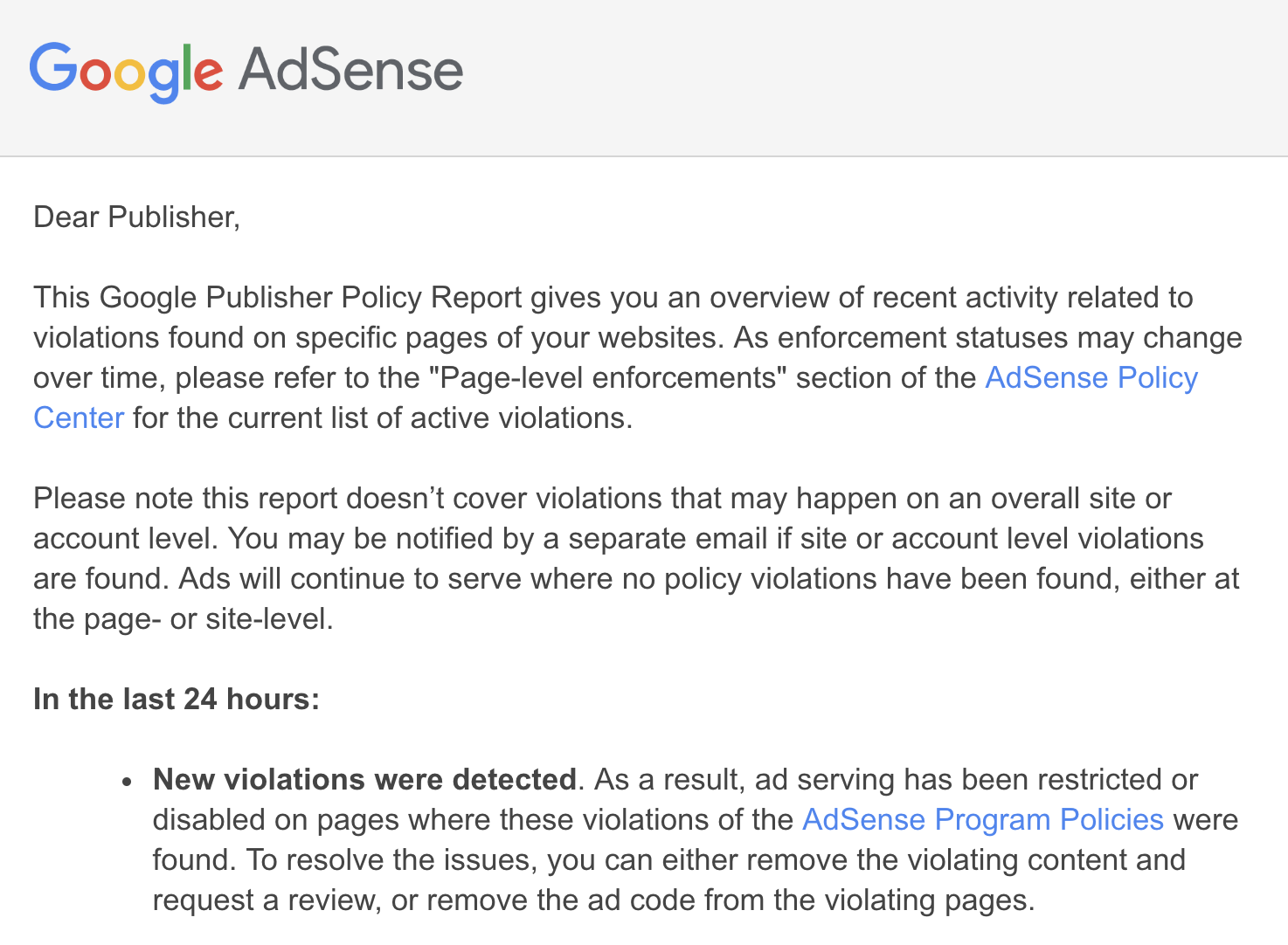Click the red 'e' in Google logo
This screenshot has width=1288, height=945.
tap(208, 73)
